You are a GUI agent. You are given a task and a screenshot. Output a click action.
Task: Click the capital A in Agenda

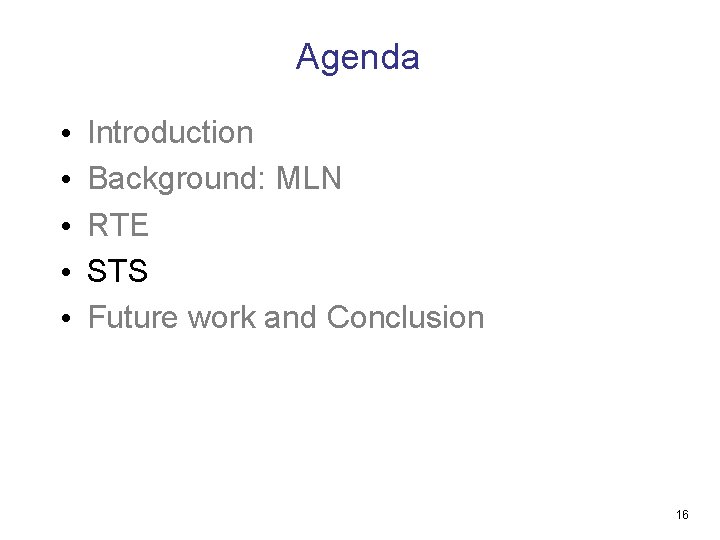(308, 56)
